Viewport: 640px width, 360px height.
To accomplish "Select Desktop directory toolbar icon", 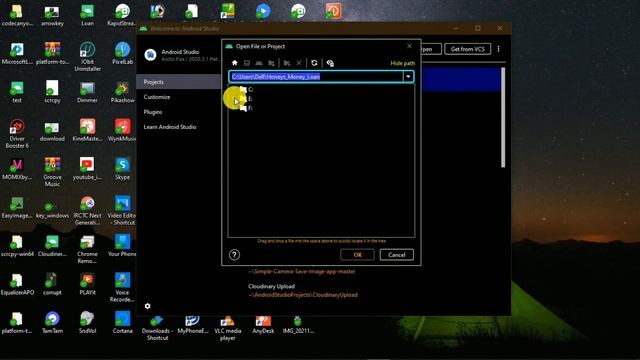I will pyautogui.click(x=247, y=63).
